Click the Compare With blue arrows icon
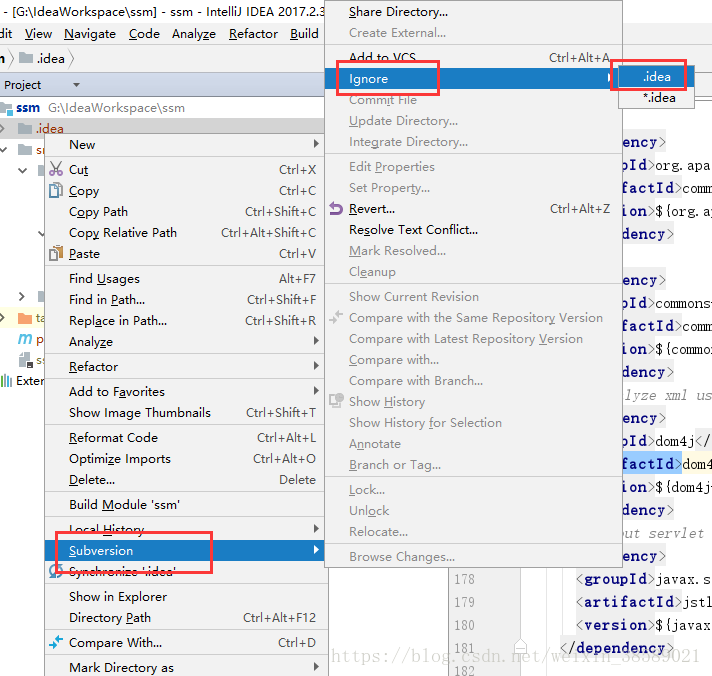This screenshot has width=712, height=676. point(56,642)
